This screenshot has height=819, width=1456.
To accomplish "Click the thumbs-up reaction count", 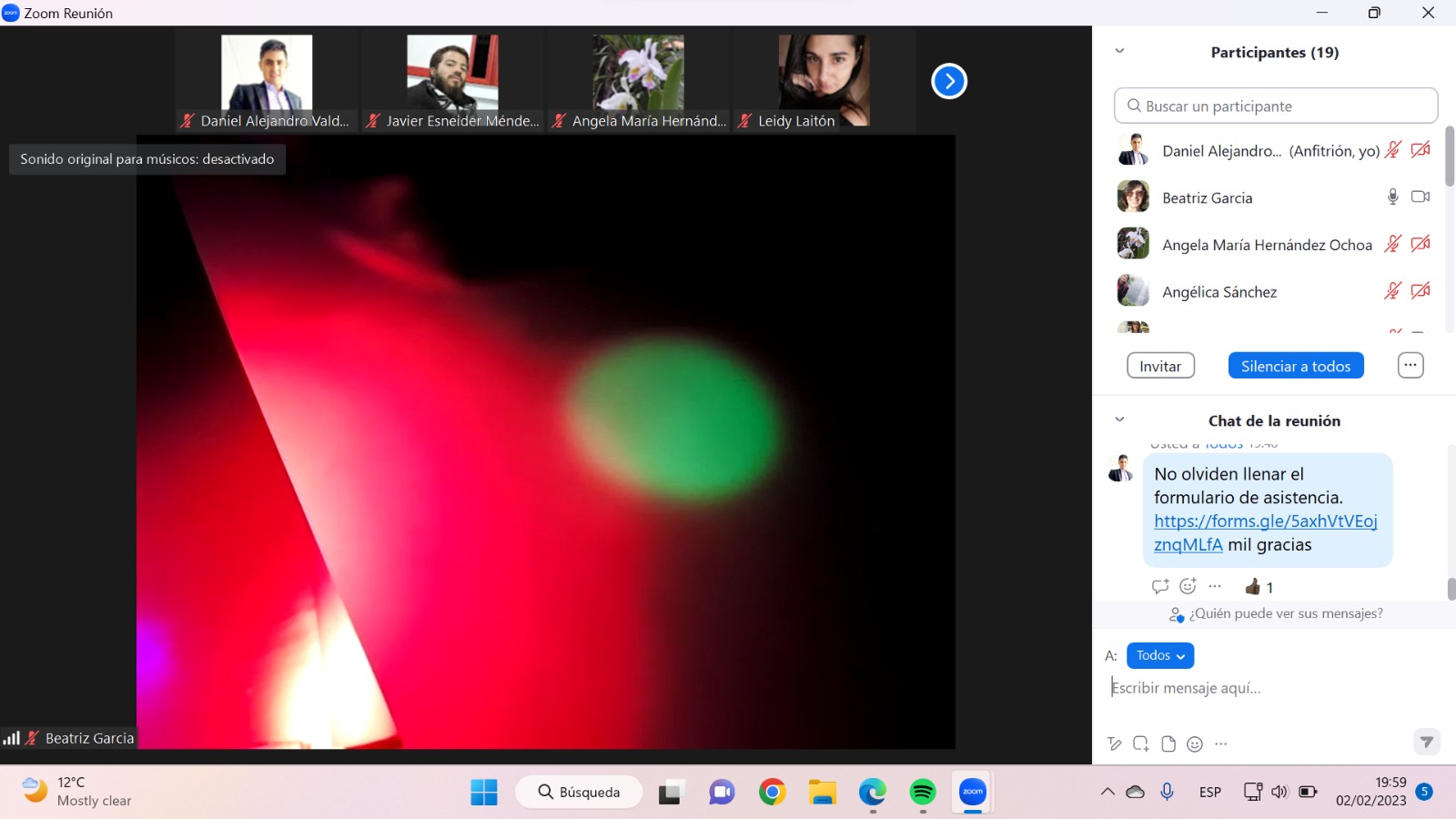I will coord(1259,587).
